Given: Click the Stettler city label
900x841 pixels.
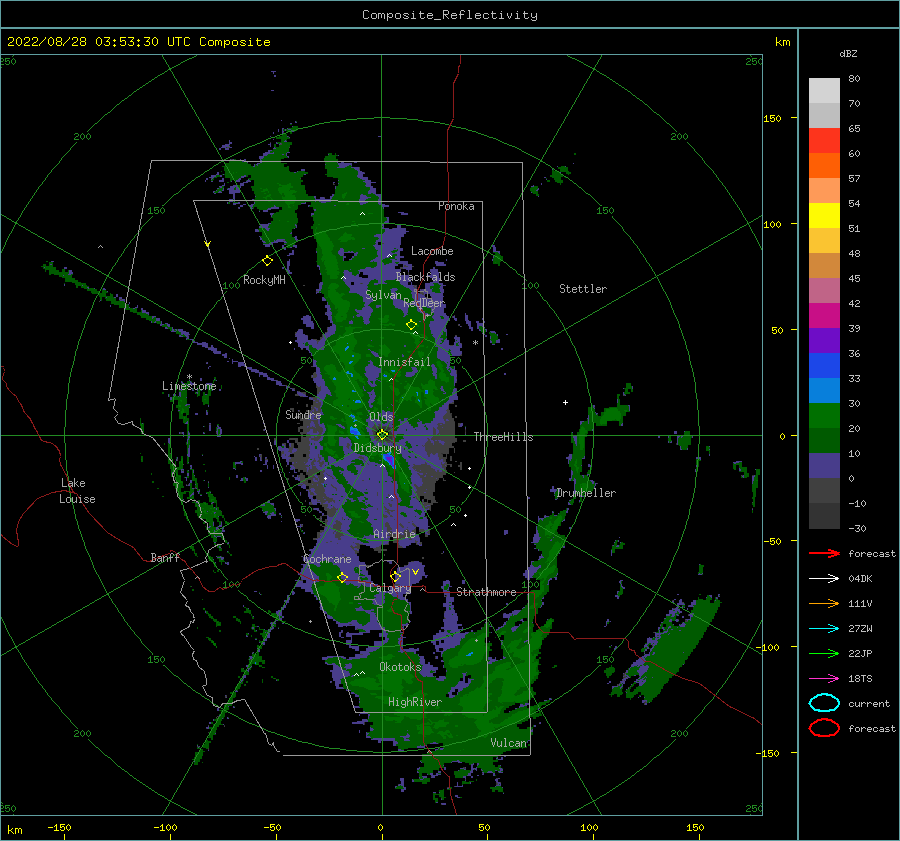Looking at the screenshot, I should [583, 289].
